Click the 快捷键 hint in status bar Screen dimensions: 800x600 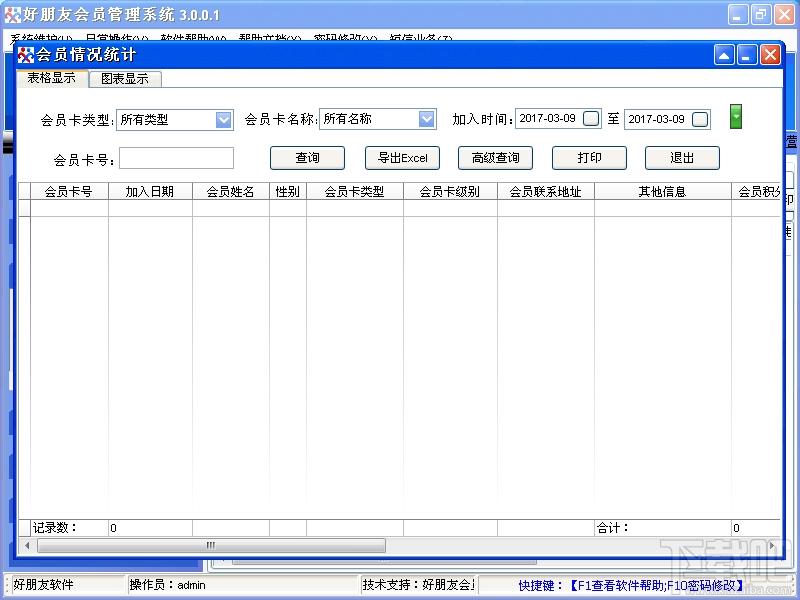pyautogui.click(x=632, y=585)
